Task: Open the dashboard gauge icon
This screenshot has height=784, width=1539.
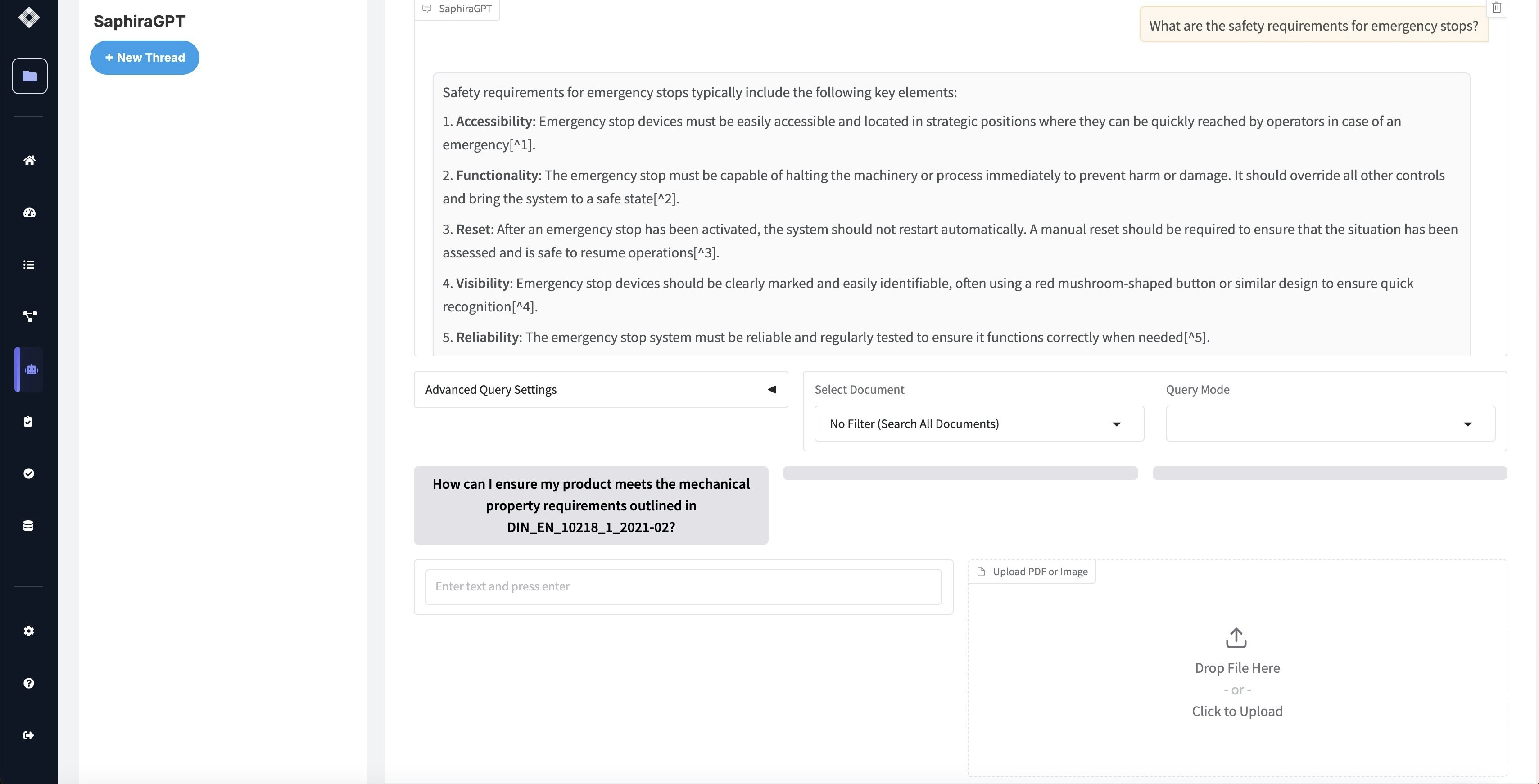Action: point(29,212)
